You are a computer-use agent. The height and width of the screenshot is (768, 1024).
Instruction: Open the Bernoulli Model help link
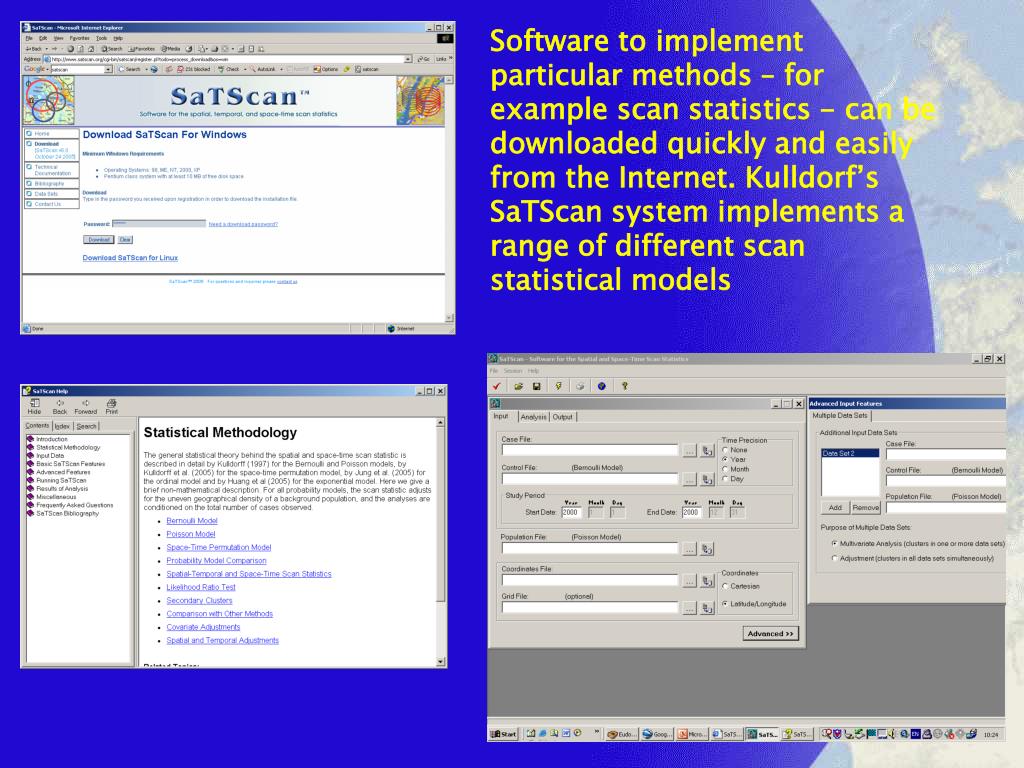(192, 520)
